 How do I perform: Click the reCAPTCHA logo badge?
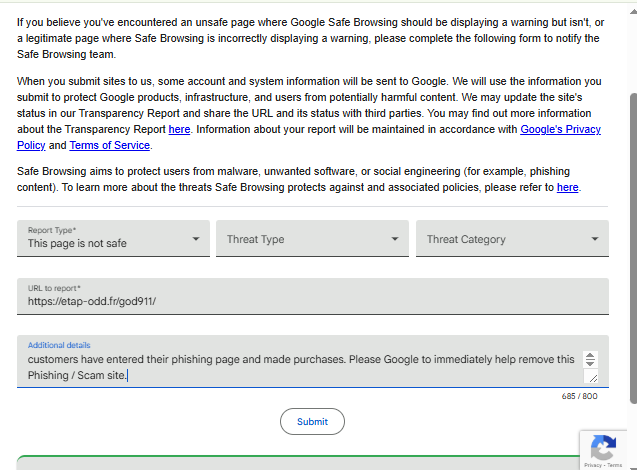pyautogui.click(x=603, y=447)
